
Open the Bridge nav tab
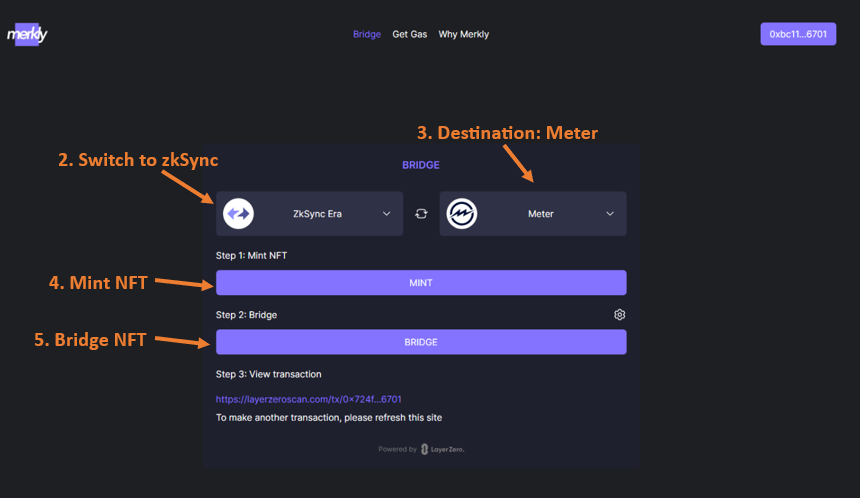click(x=367, y=34)
